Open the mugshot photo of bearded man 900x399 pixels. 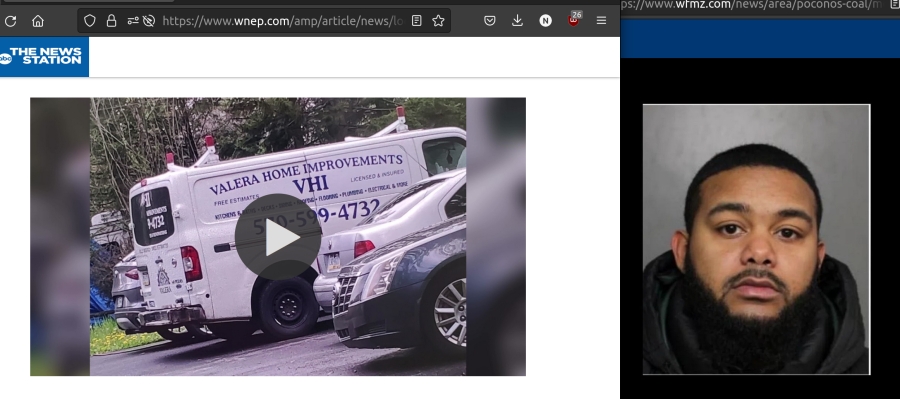(x=756, y=239)
